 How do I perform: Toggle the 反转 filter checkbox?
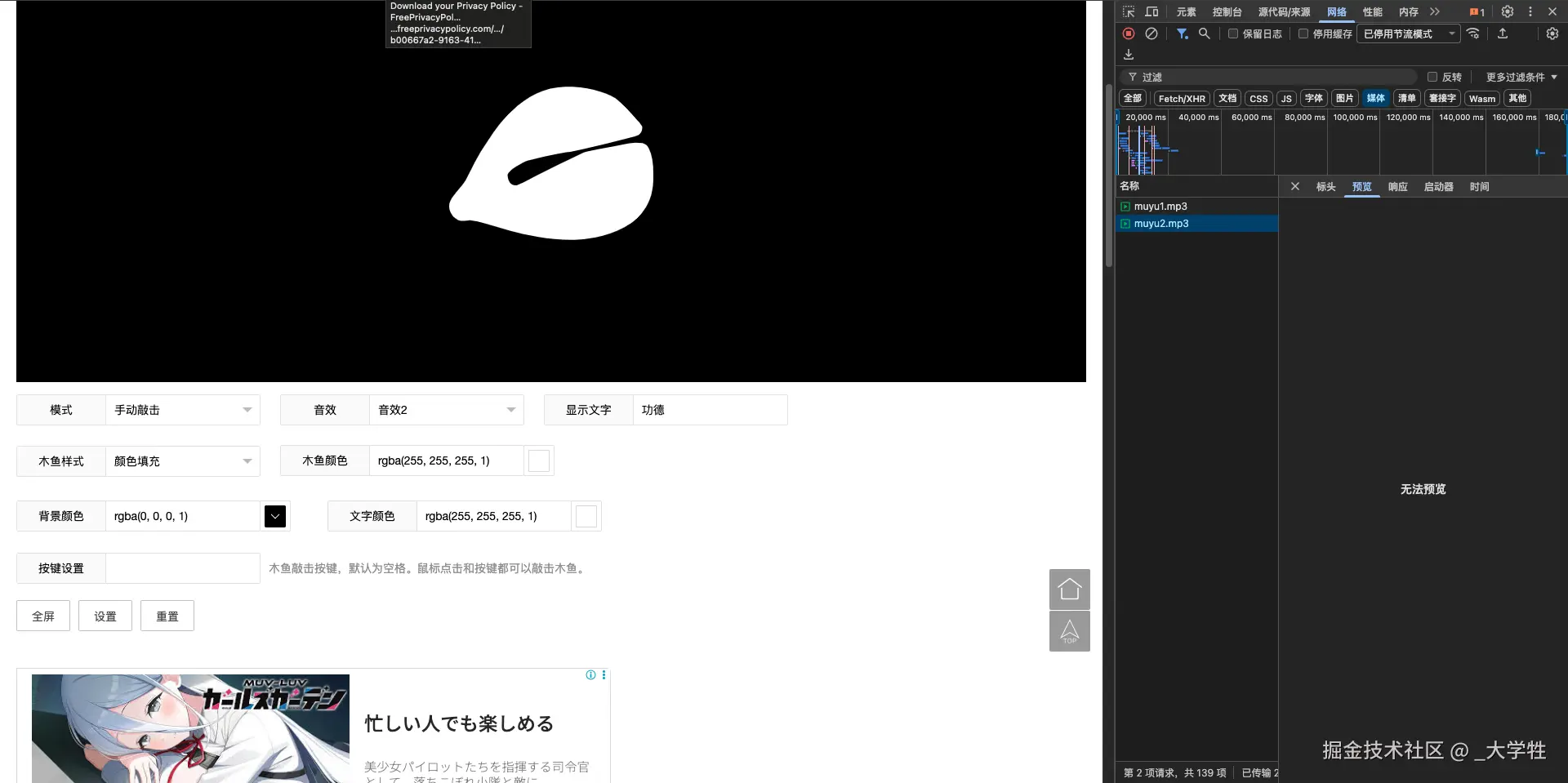1433,76
